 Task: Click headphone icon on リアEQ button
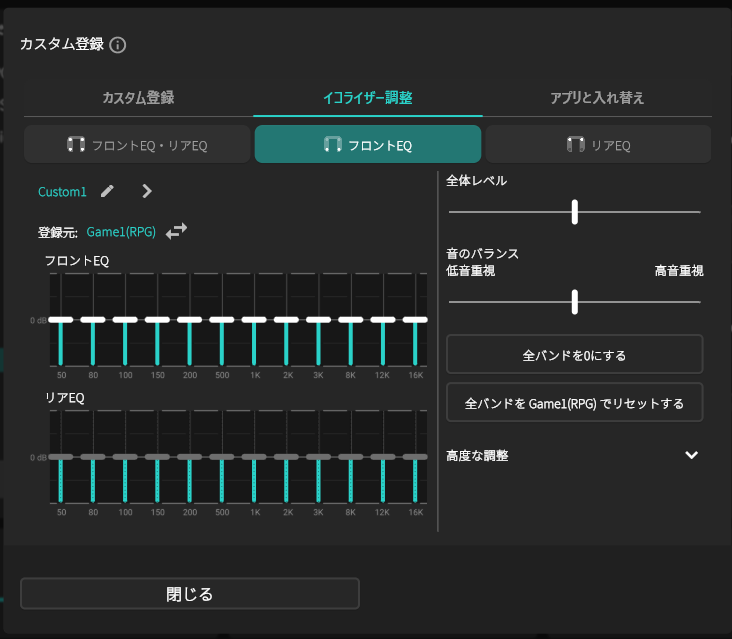point(576,144)
